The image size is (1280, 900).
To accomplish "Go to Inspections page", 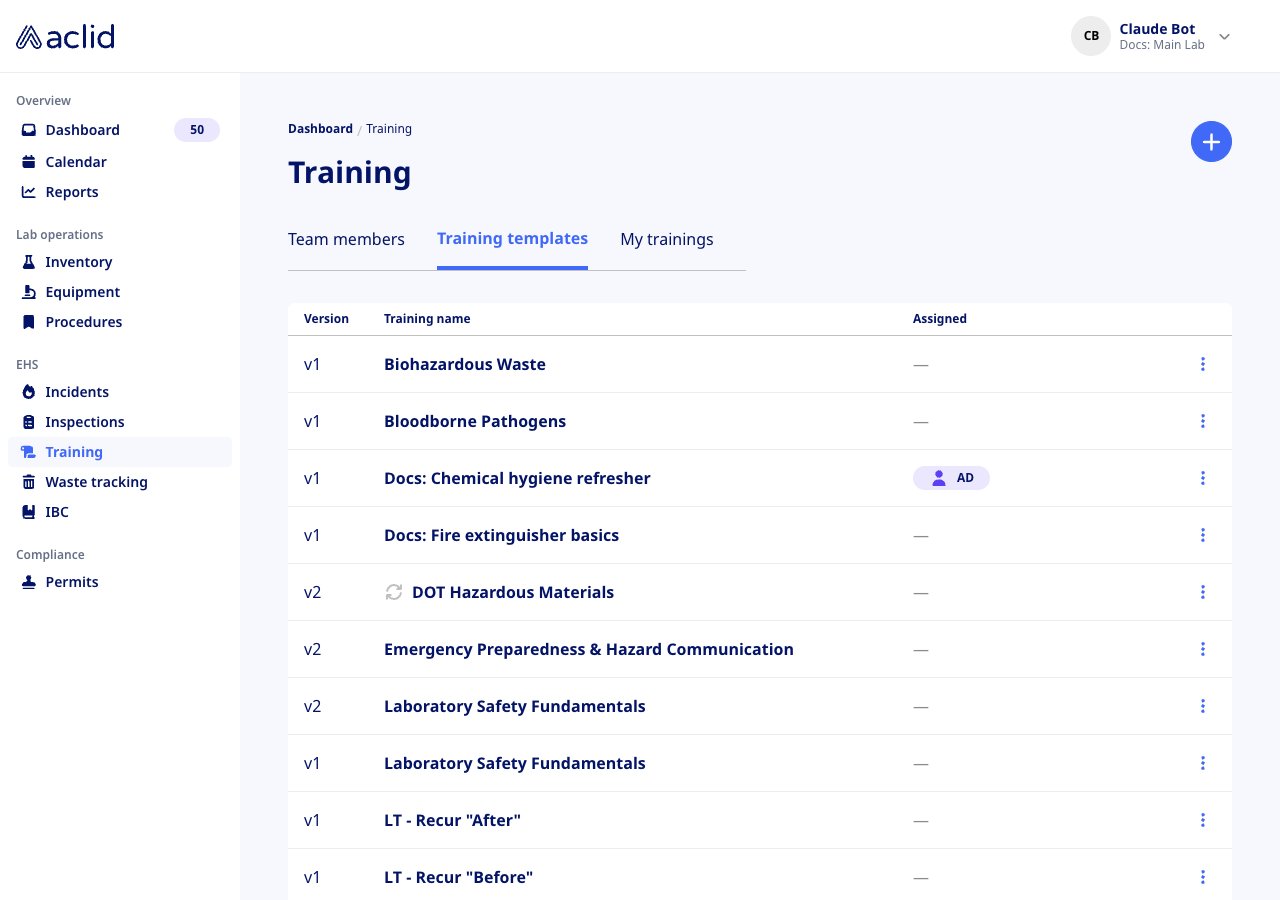I will pyautogui.click(x=120, y=422).
